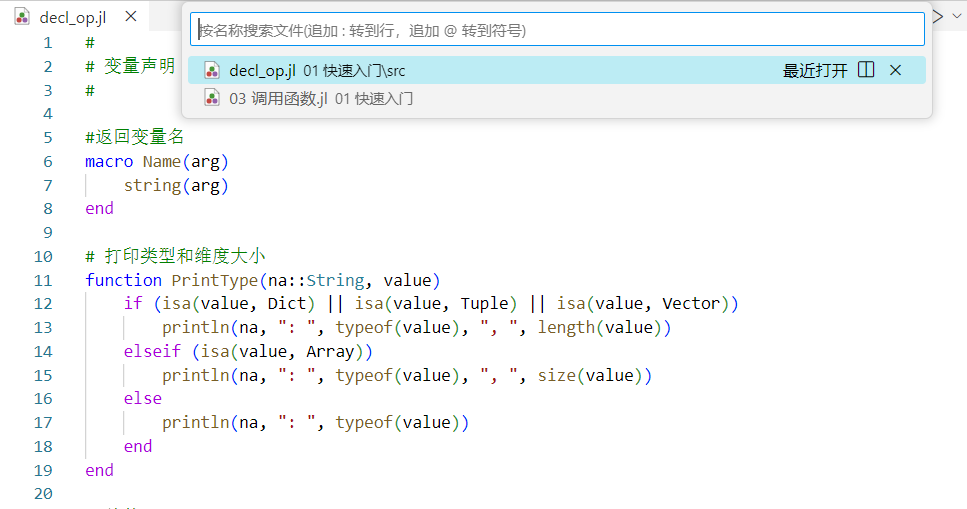The width and height of the screenshot is (967, 509).
Task: Click the elseif keyword on line 14
Action: click(x=153, y=351)
